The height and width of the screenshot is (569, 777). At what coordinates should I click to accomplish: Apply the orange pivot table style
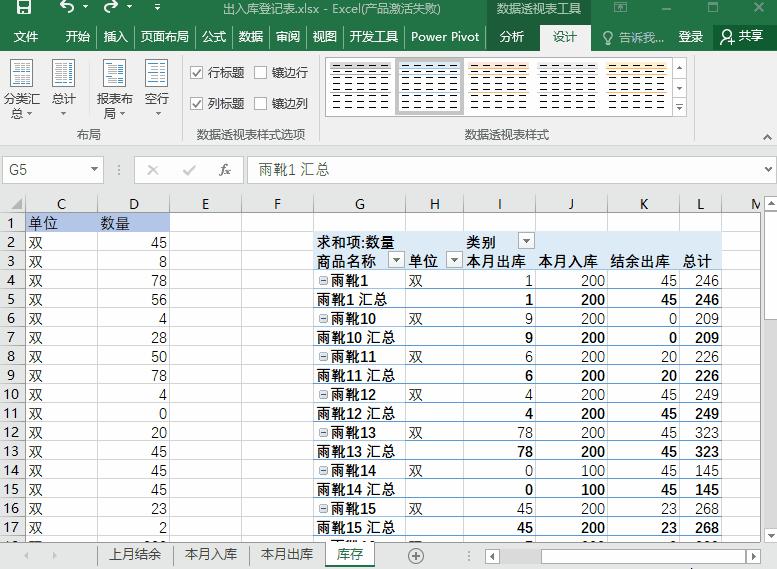click(499, 86)
